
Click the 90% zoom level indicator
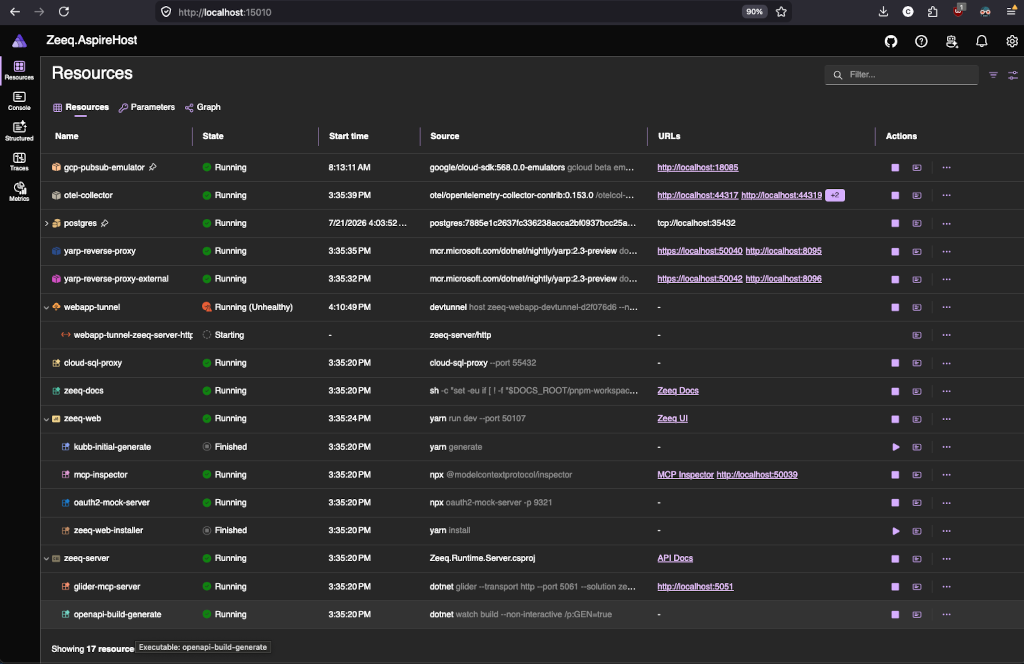click(x=754, y=12)
